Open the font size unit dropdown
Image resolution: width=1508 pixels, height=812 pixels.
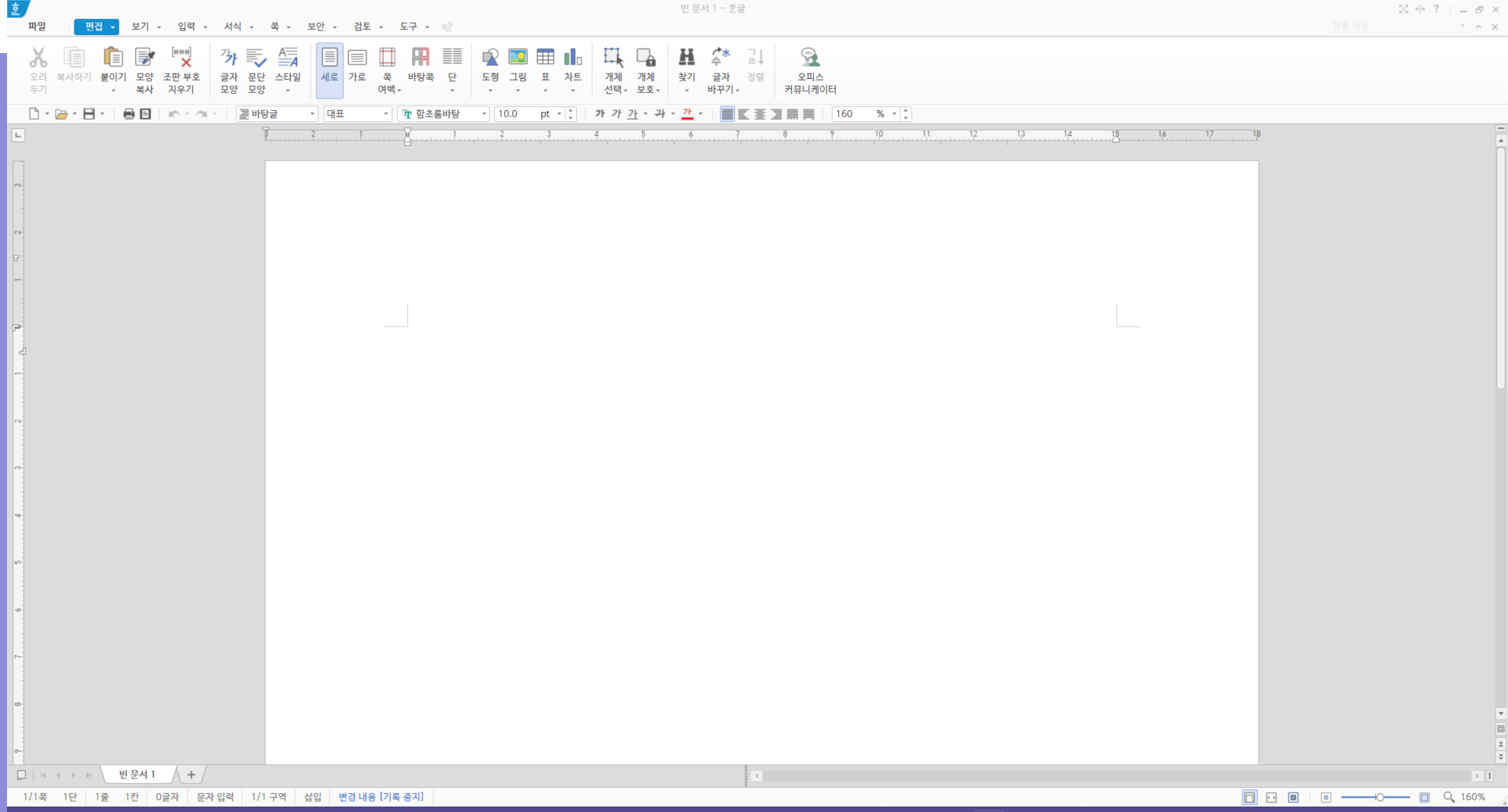click(x=560, y=114)
